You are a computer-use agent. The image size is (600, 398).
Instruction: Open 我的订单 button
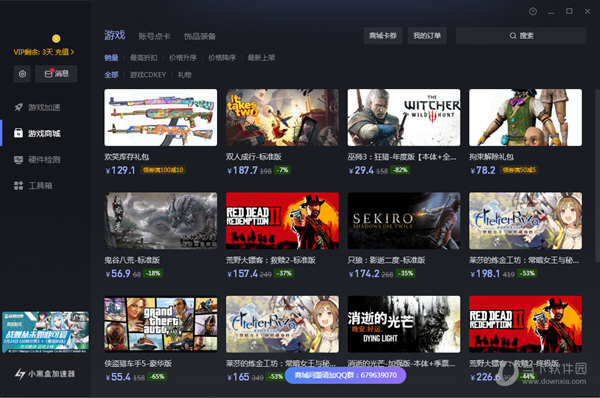point(427,36)
